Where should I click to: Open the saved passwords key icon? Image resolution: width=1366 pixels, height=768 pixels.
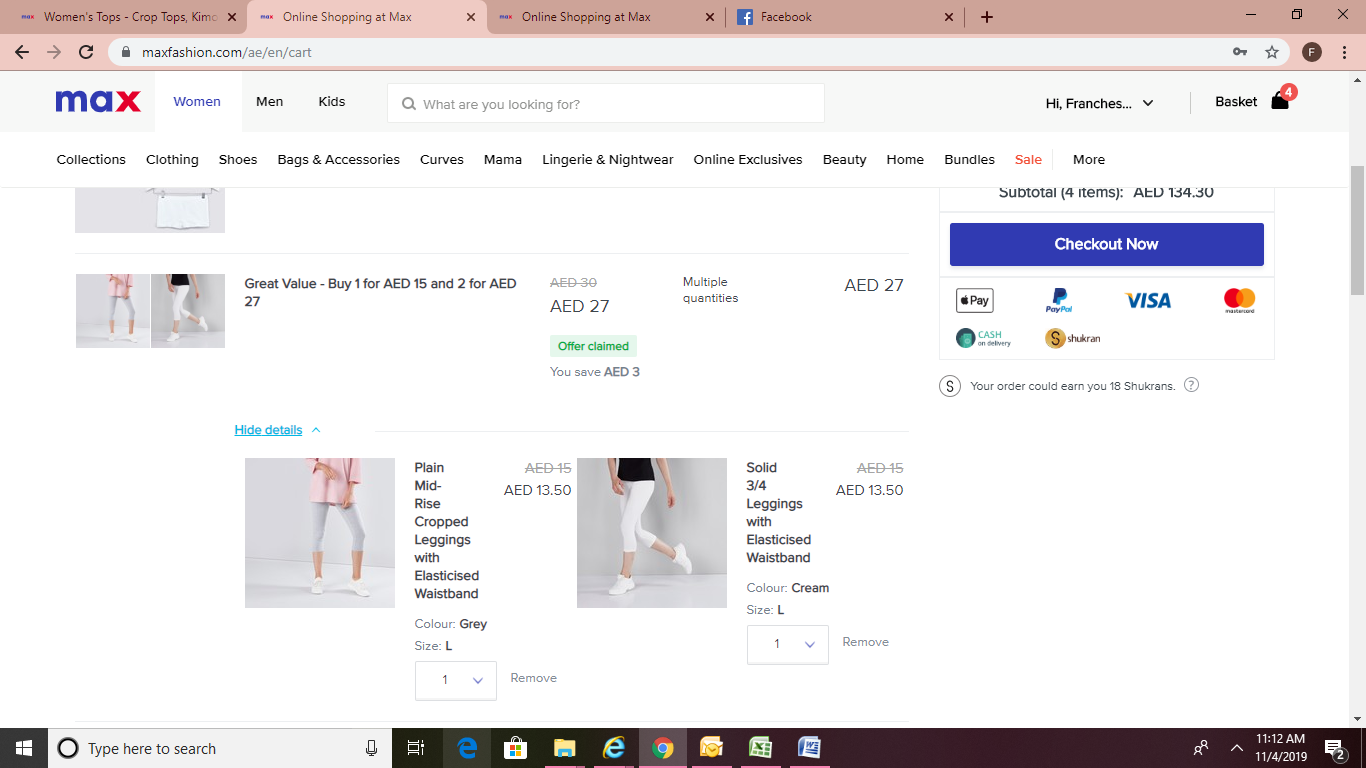point(1240,52)
